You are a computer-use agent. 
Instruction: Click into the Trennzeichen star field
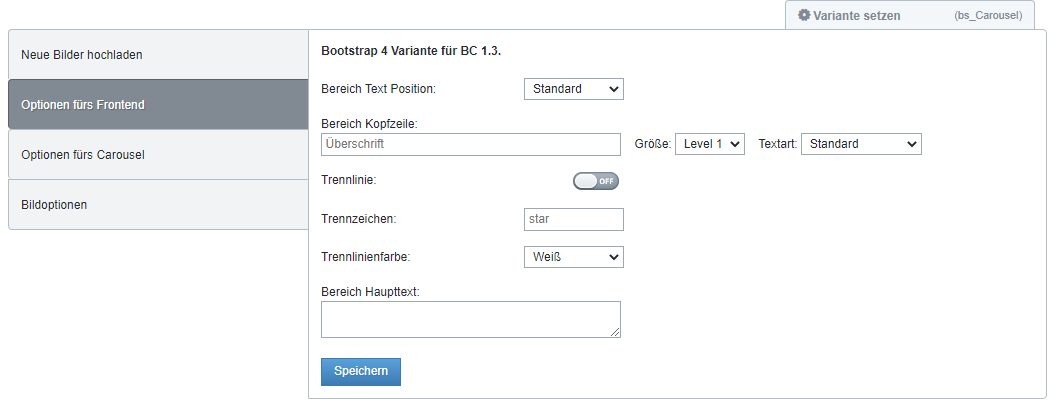pyautogui.click(x=573, y=219)
